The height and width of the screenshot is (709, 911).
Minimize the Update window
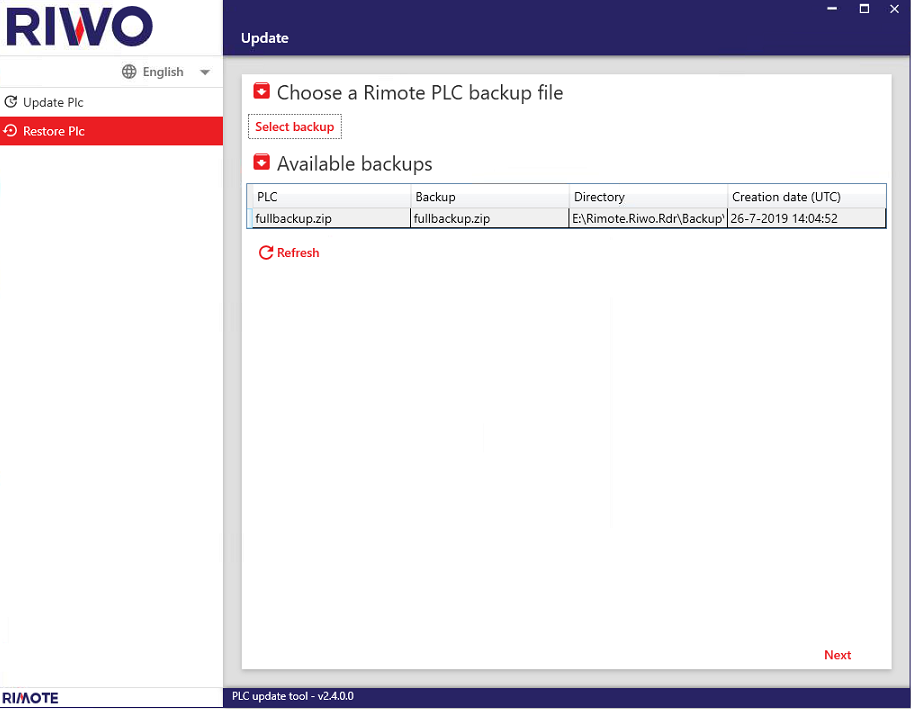click(x=833, y=9)
